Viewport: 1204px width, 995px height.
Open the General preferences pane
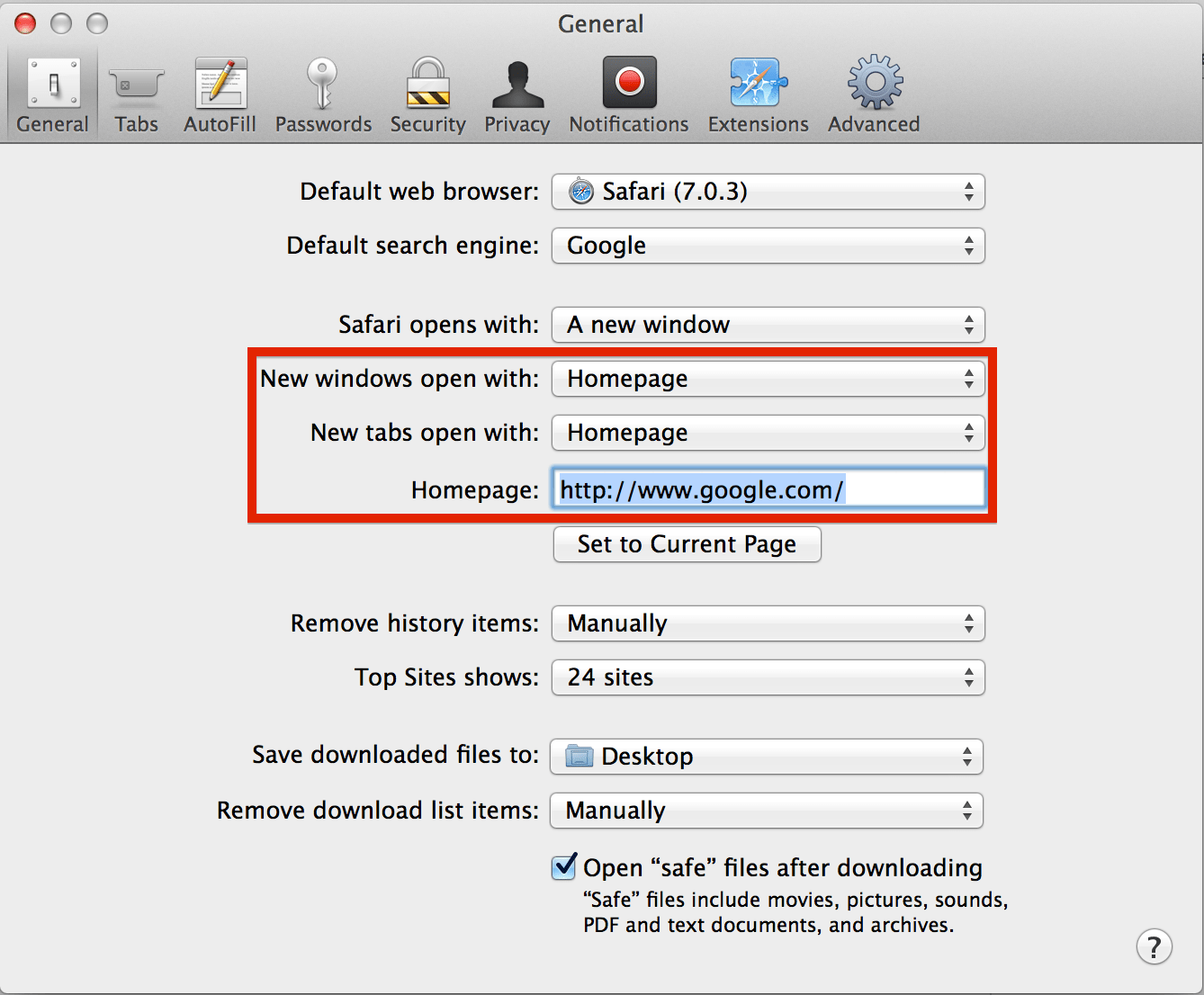53,95
